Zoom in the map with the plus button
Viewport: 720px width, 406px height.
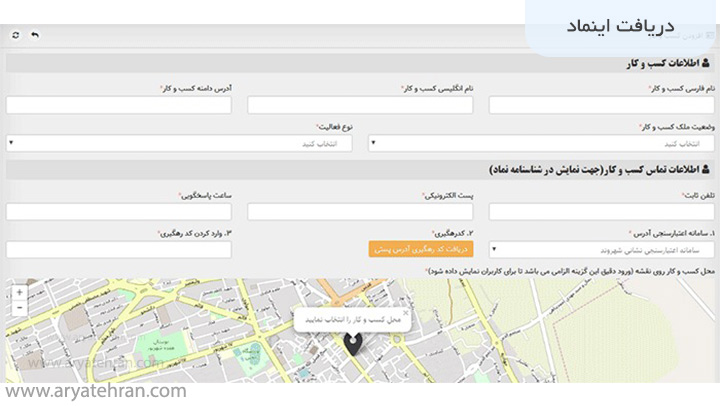[19, 292]
